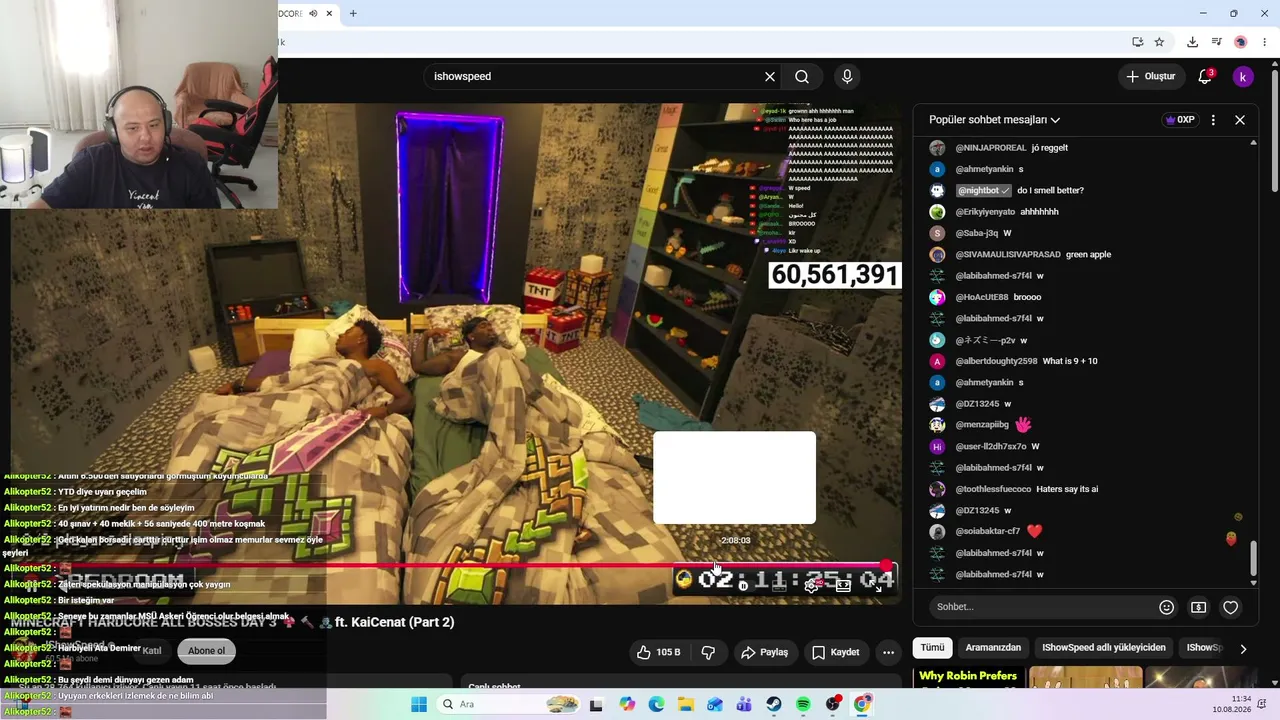Send a Super Chat with the dollar icon
The image size is (1280, 720).
click(x=1199, y=607)
